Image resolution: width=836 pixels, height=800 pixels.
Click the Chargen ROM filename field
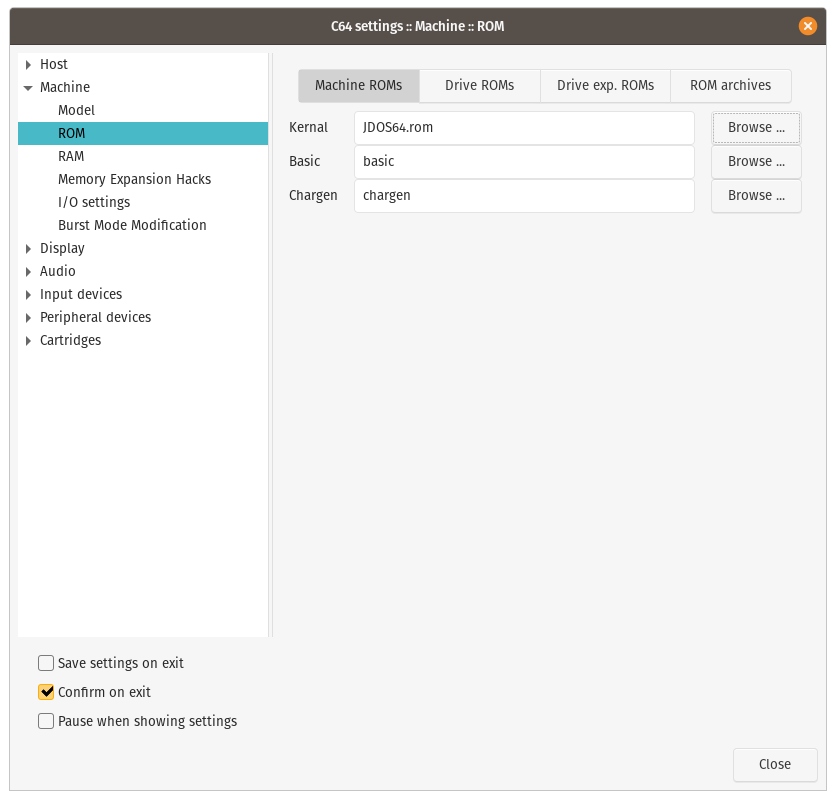[x=524, y=196]
